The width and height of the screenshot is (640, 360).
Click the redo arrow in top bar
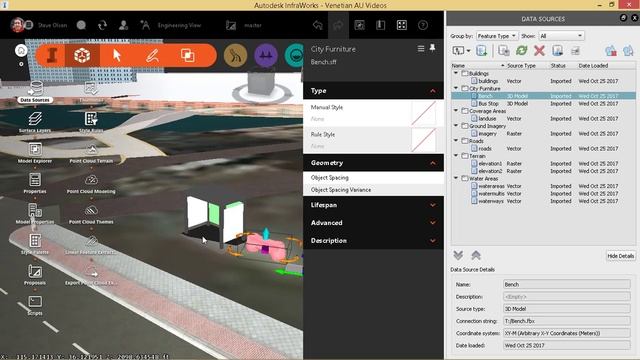[338, 25]
